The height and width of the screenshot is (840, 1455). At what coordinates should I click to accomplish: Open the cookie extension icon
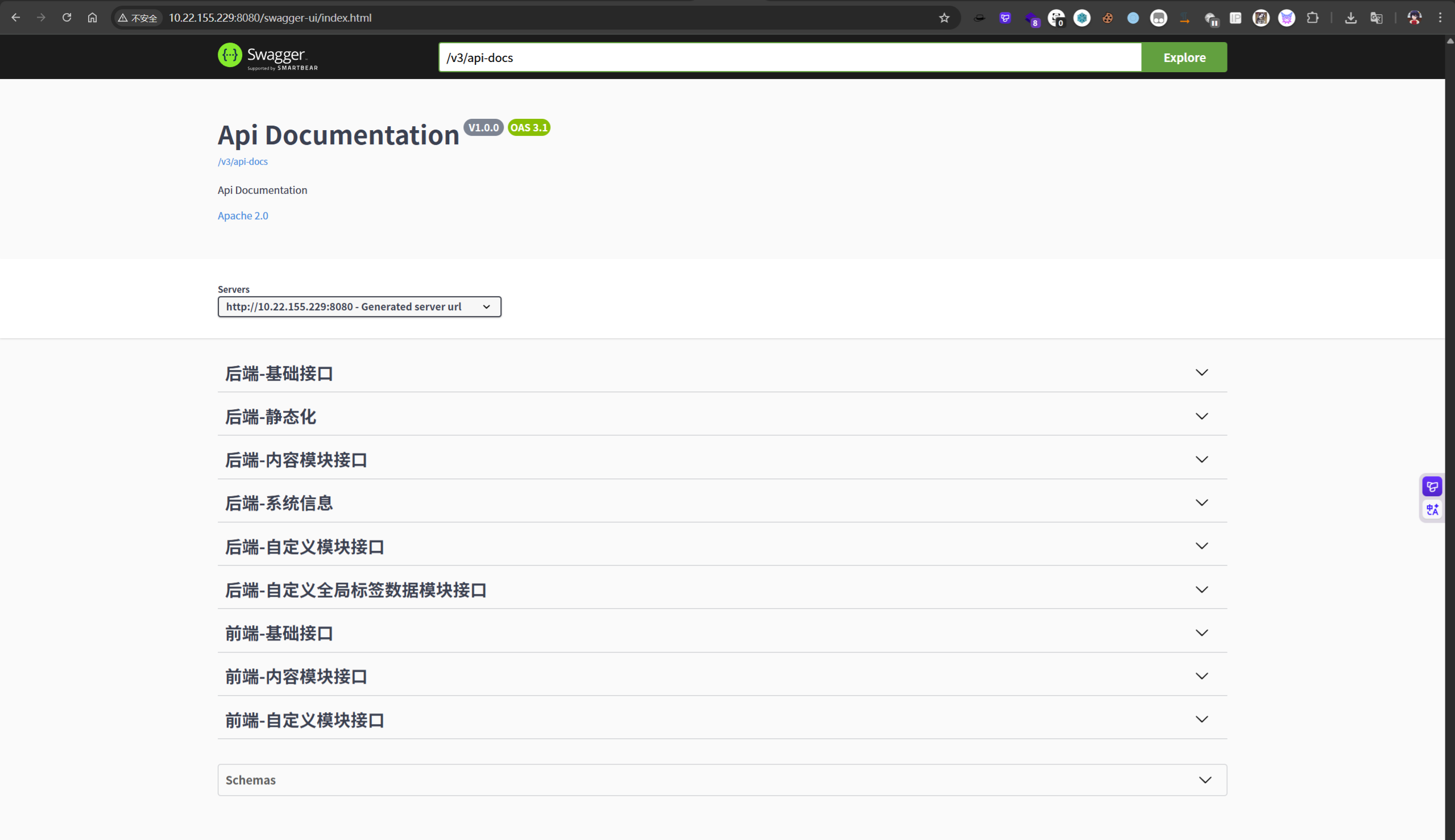tap(1107, 18)
